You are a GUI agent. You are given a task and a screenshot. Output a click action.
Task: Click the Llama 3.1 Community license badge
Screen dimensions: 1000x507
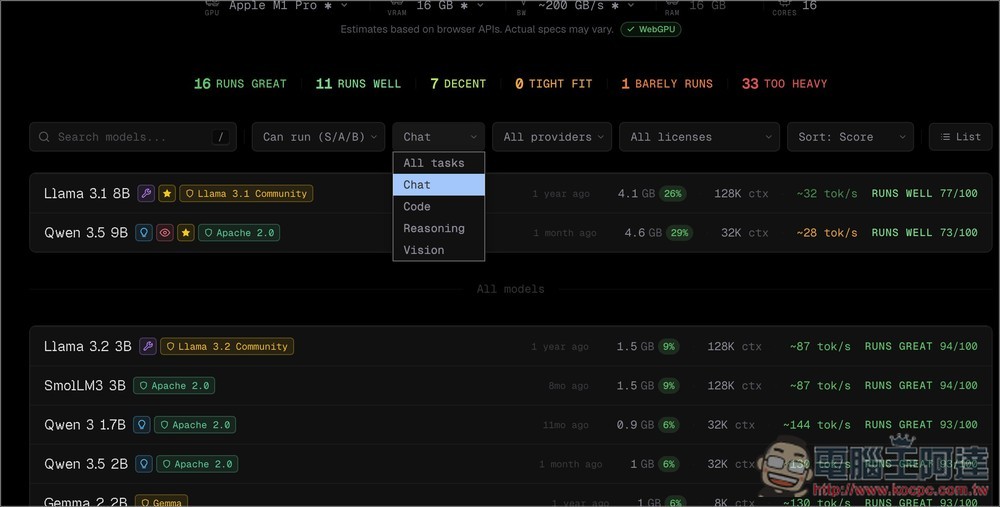[246, 193]
